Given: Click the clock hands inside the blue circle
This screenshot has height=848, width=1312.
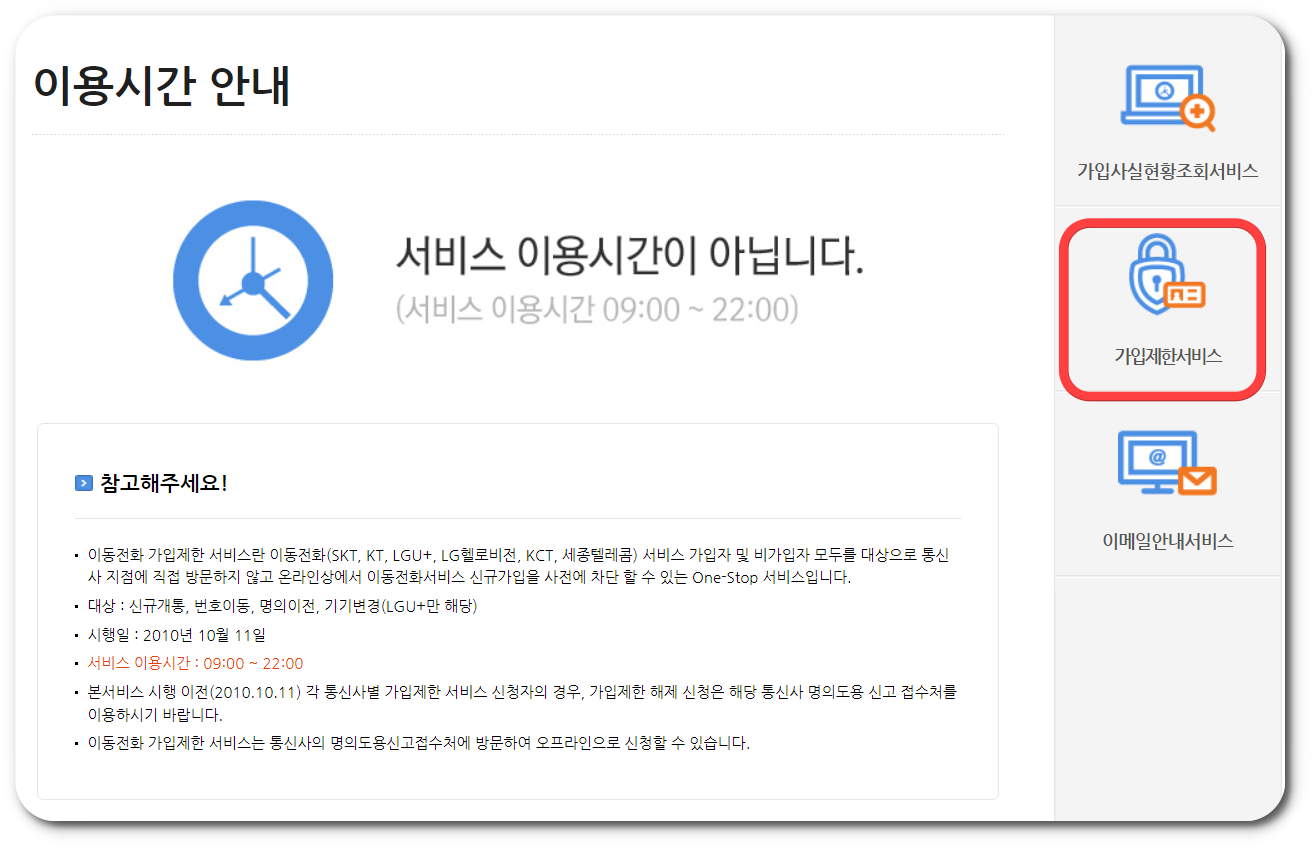Looking at the screenshot, I should [255, 282].
